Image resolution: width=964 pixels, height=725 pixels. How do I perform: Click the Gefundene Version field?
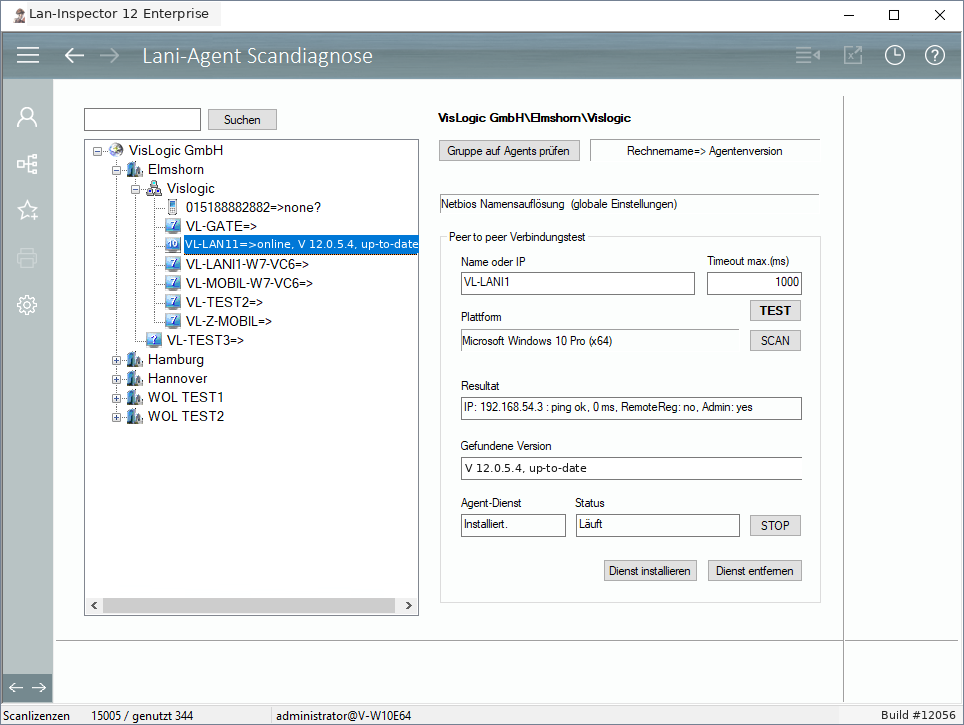point(631,468)
